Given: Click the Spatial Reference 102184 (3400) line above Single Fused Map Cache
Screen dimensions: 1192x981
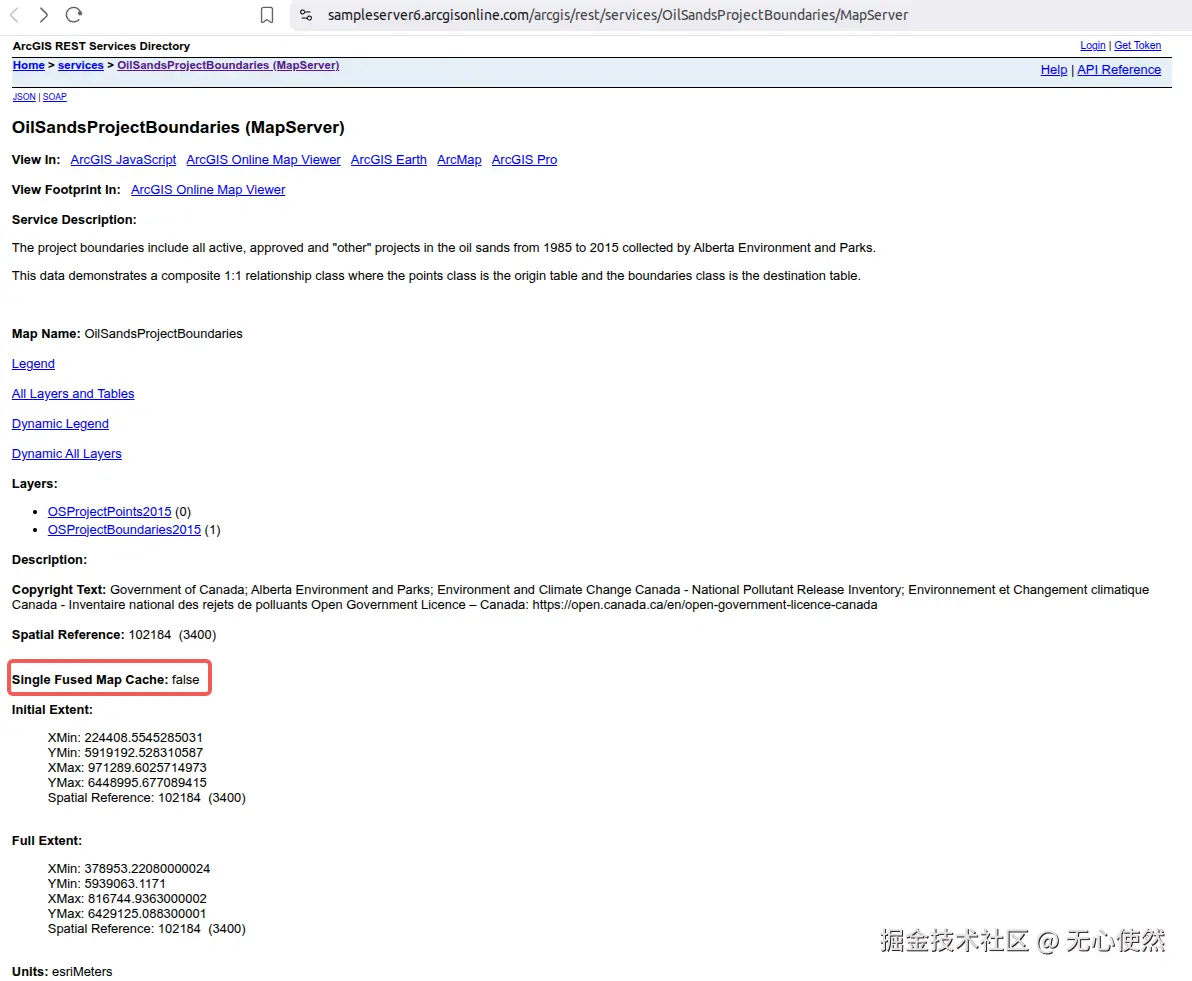Looking at the screenshot, I should pos(114,635).
